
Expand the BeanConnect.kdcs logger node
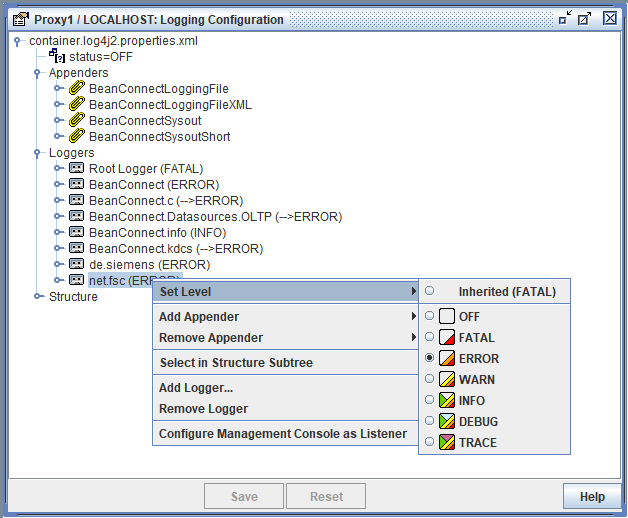click(x=59, y=249)
